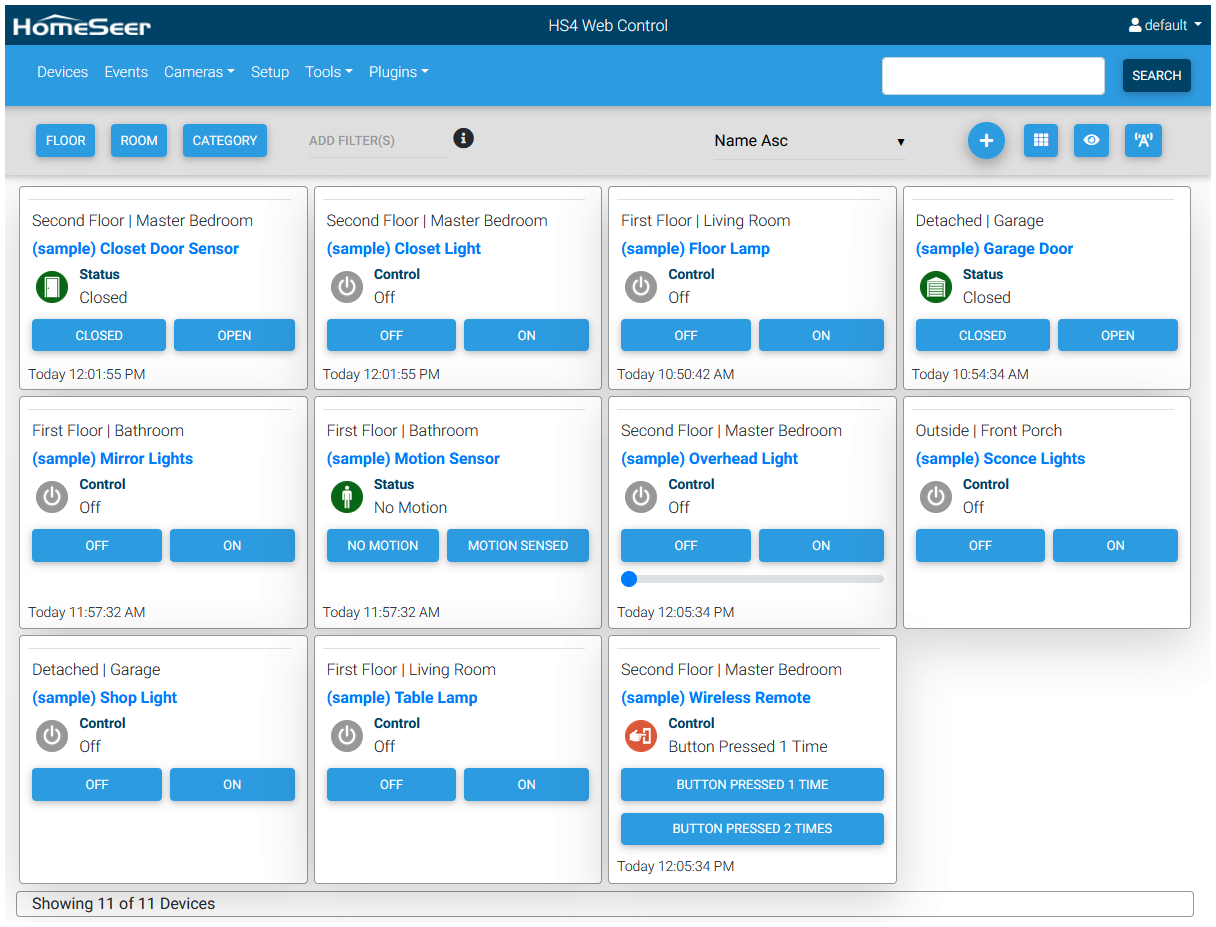Click the Garage Door status icon
This screenshot has height=927, width=1216.
[935, 287]
